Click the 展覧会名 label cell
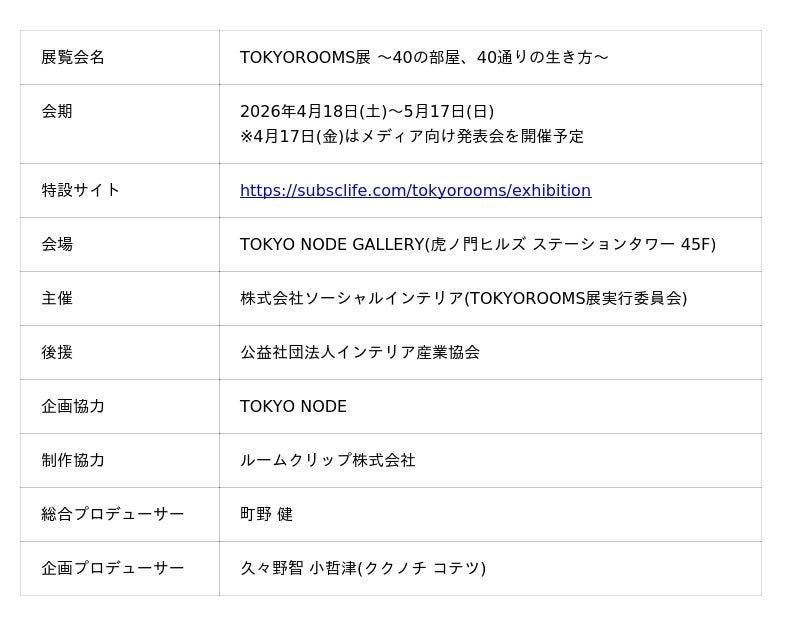Viewport: 800px width, 626px height. [73, 57]
